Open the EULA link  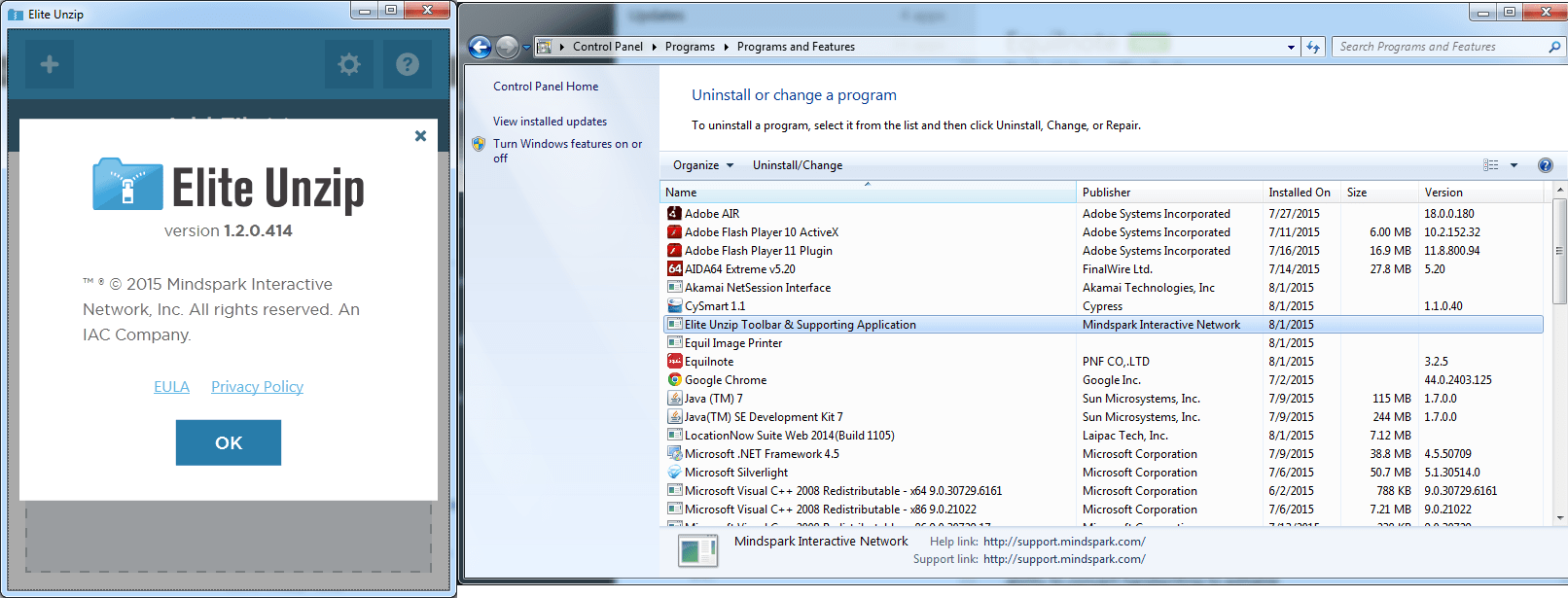171,387
